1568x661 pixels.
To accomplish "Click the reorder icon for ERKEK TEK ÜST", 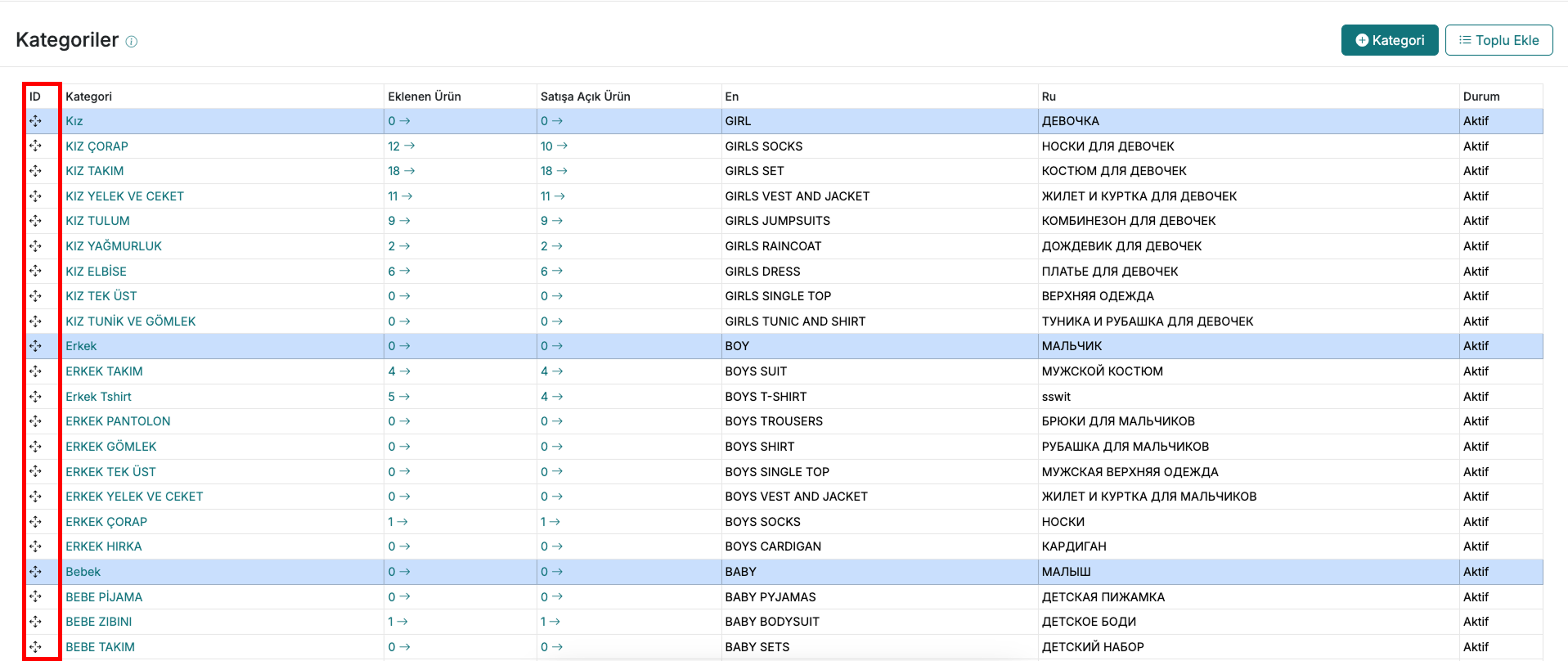I will click(x=36, y=471).
